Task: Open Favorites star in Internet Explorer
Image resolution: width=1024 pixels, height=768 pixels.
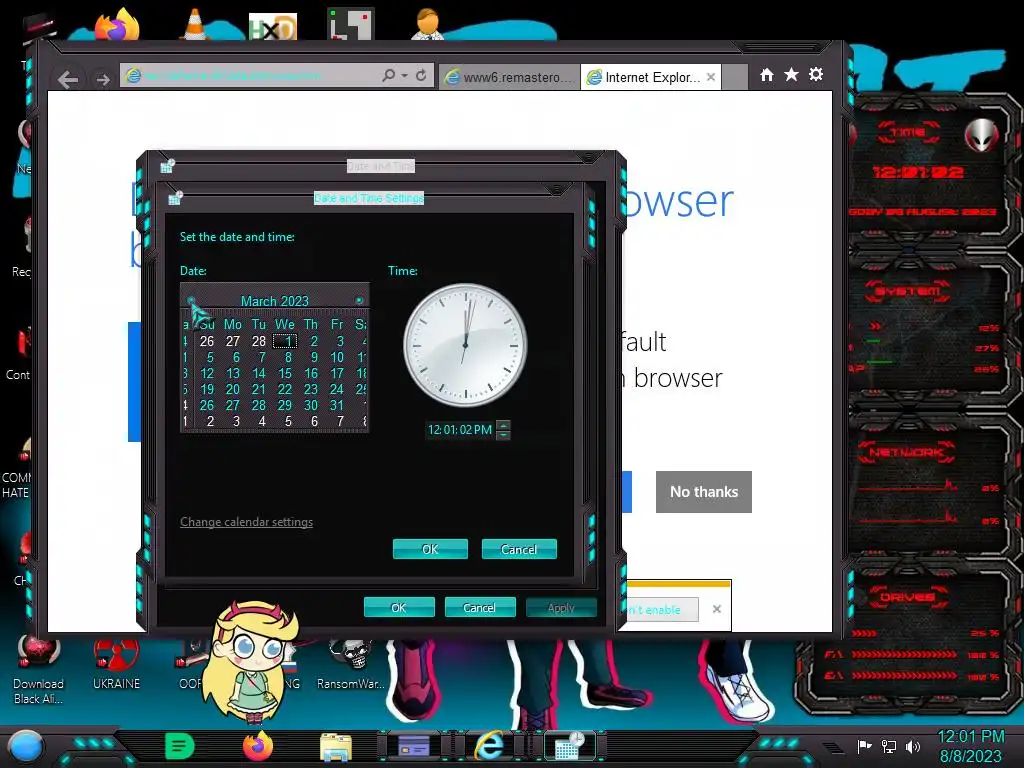Action: pyautogui.click(x=792, y=74)
